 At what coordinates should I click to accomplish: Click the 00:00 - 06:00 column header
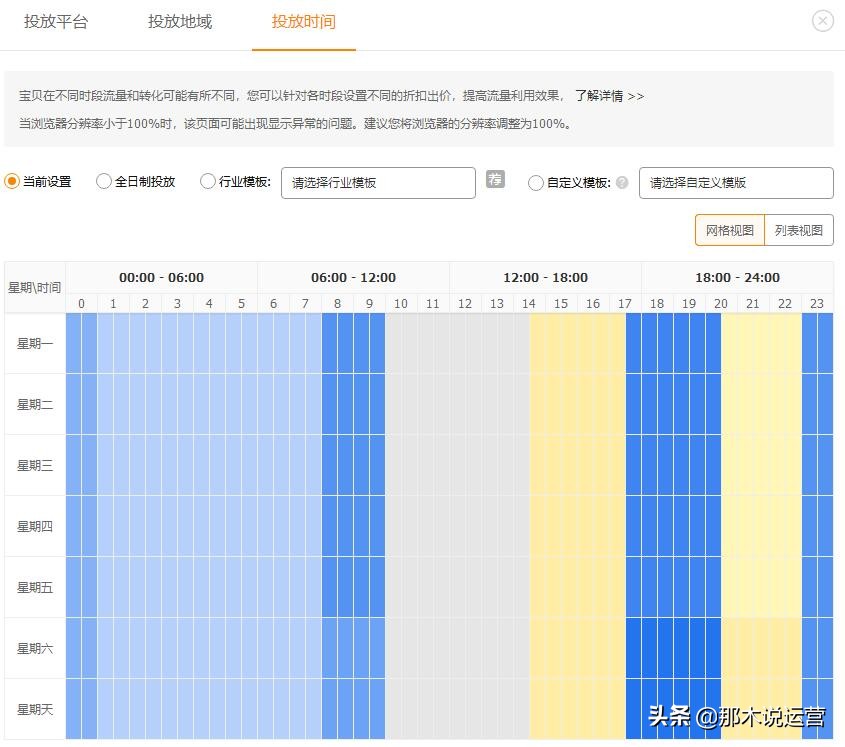160,277
